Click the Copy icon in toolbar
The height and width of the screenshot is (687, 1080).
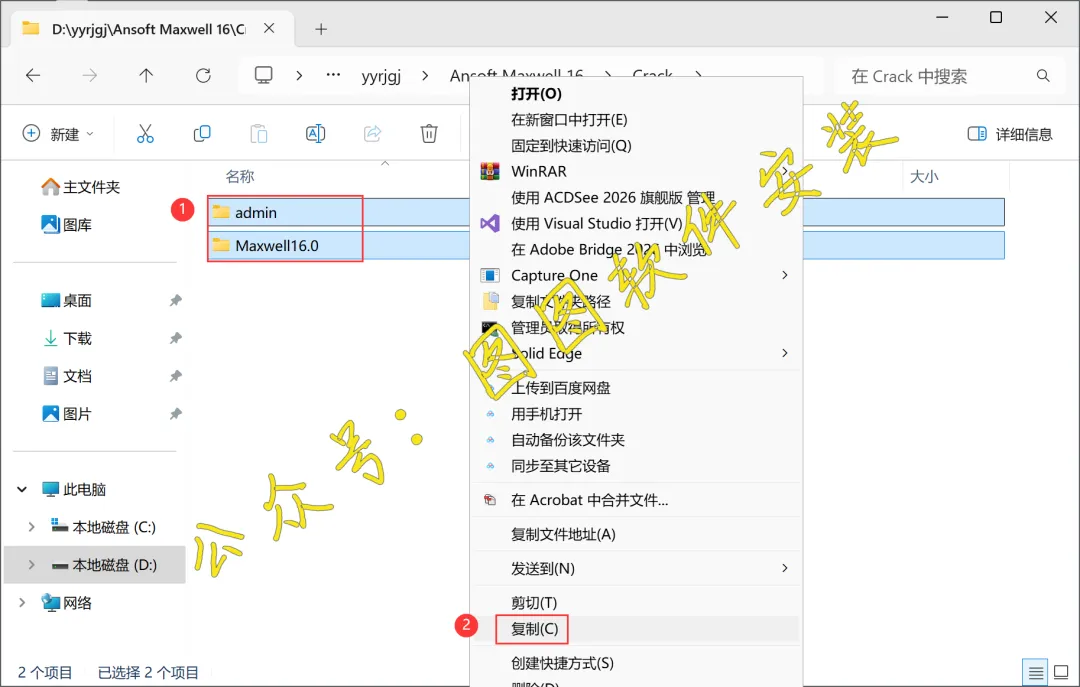202,134
